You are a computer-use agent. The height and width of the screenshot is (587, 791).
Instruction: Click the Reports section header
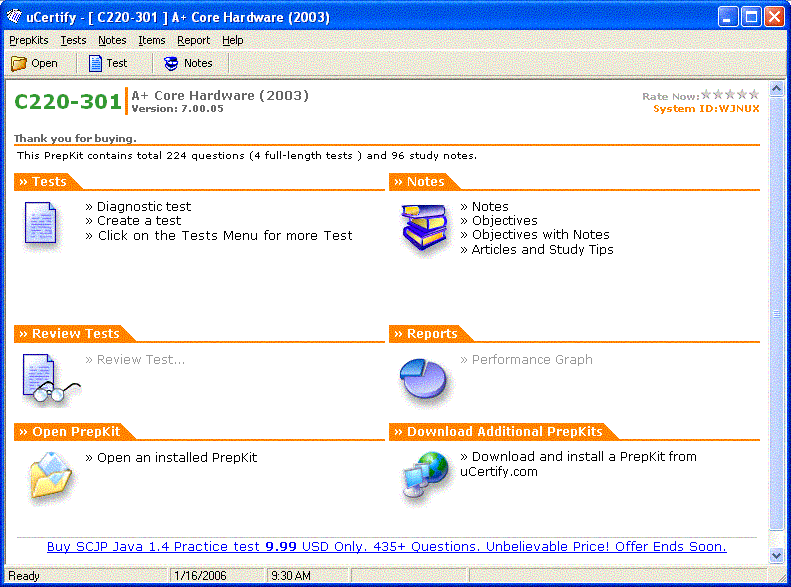[432, 333]
